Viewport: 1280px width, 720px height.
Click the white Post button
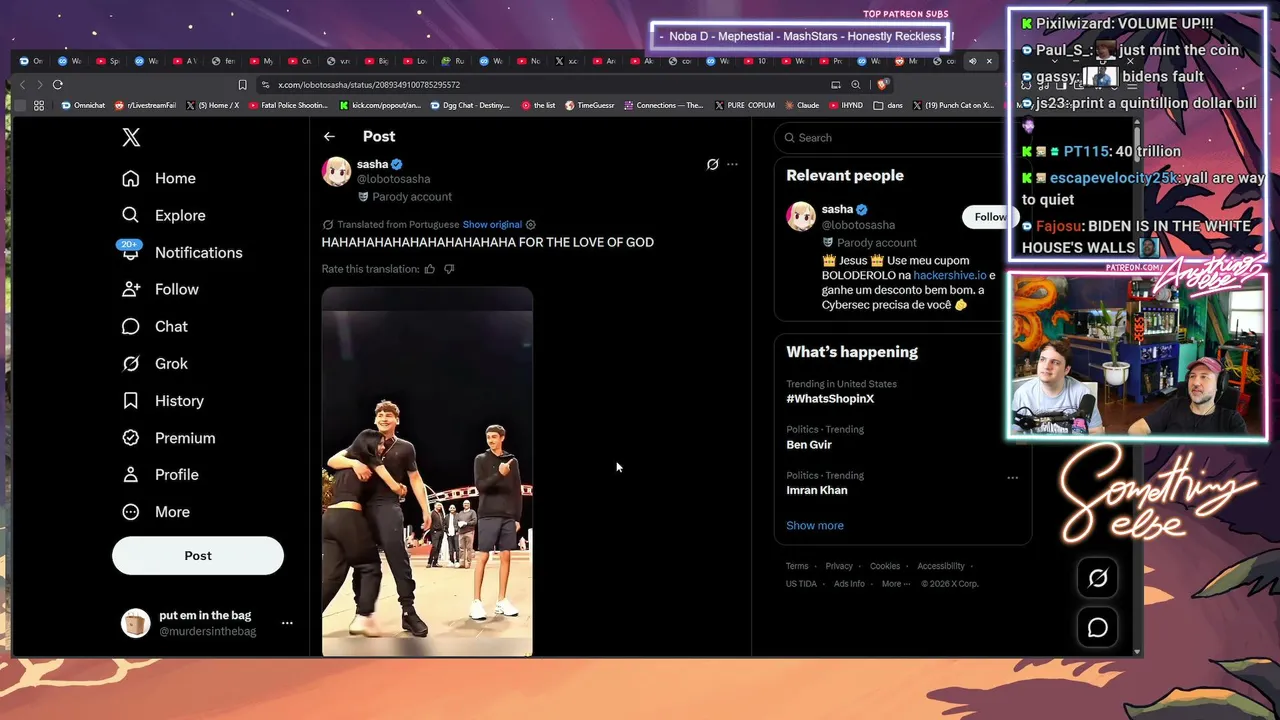198,555
